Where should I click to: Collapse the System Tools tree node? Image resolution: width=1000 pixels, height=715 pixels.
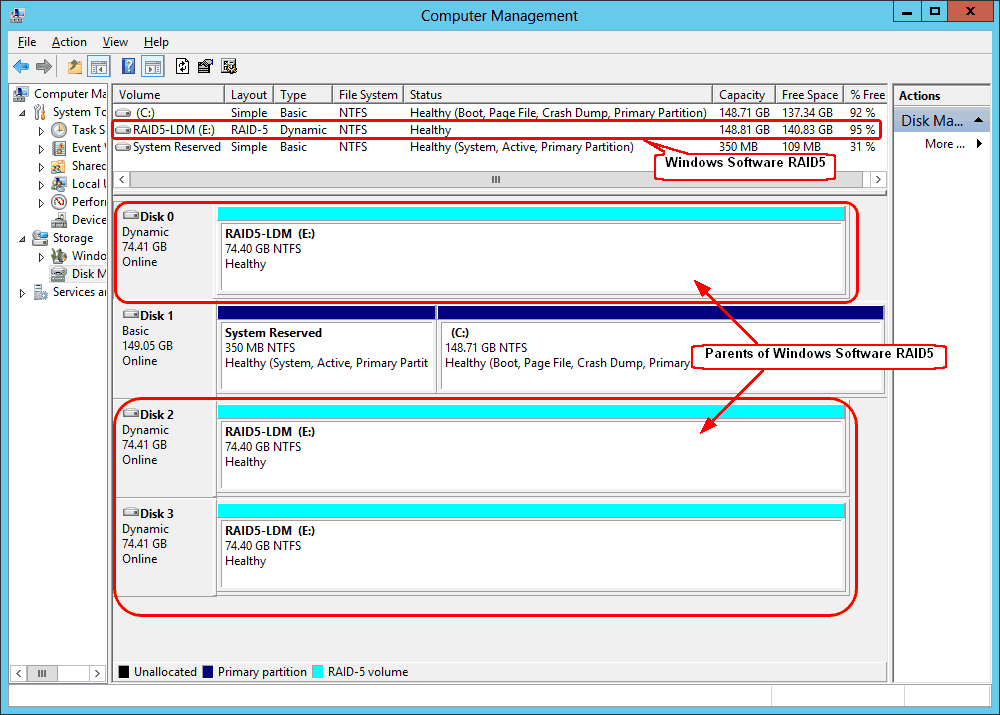(23, 113)
